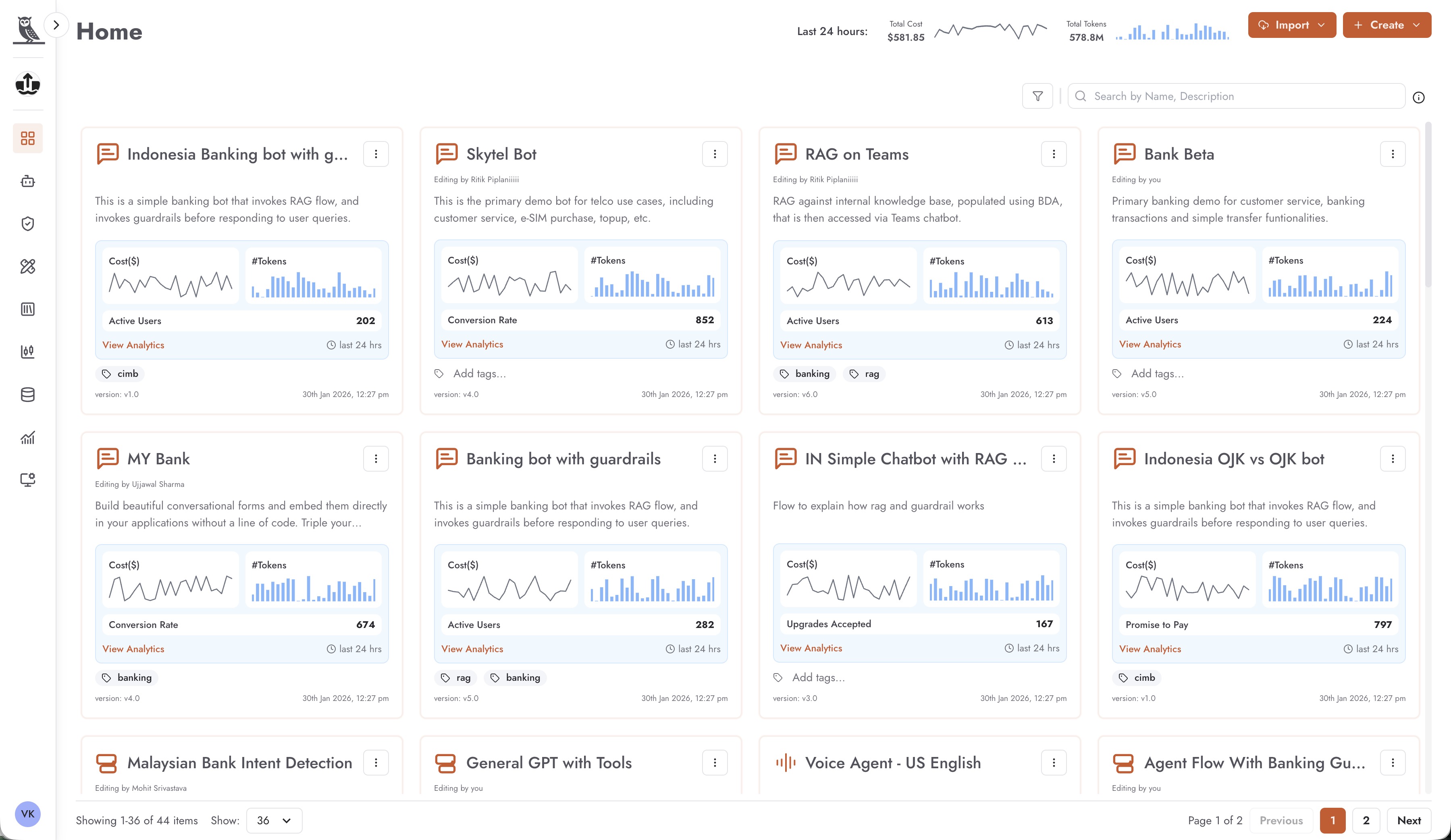Image resolution: width=1451 pixels, height=840 pixels.
Task: Open the dashboard grid sidebar icon
Action: point(28,138)
